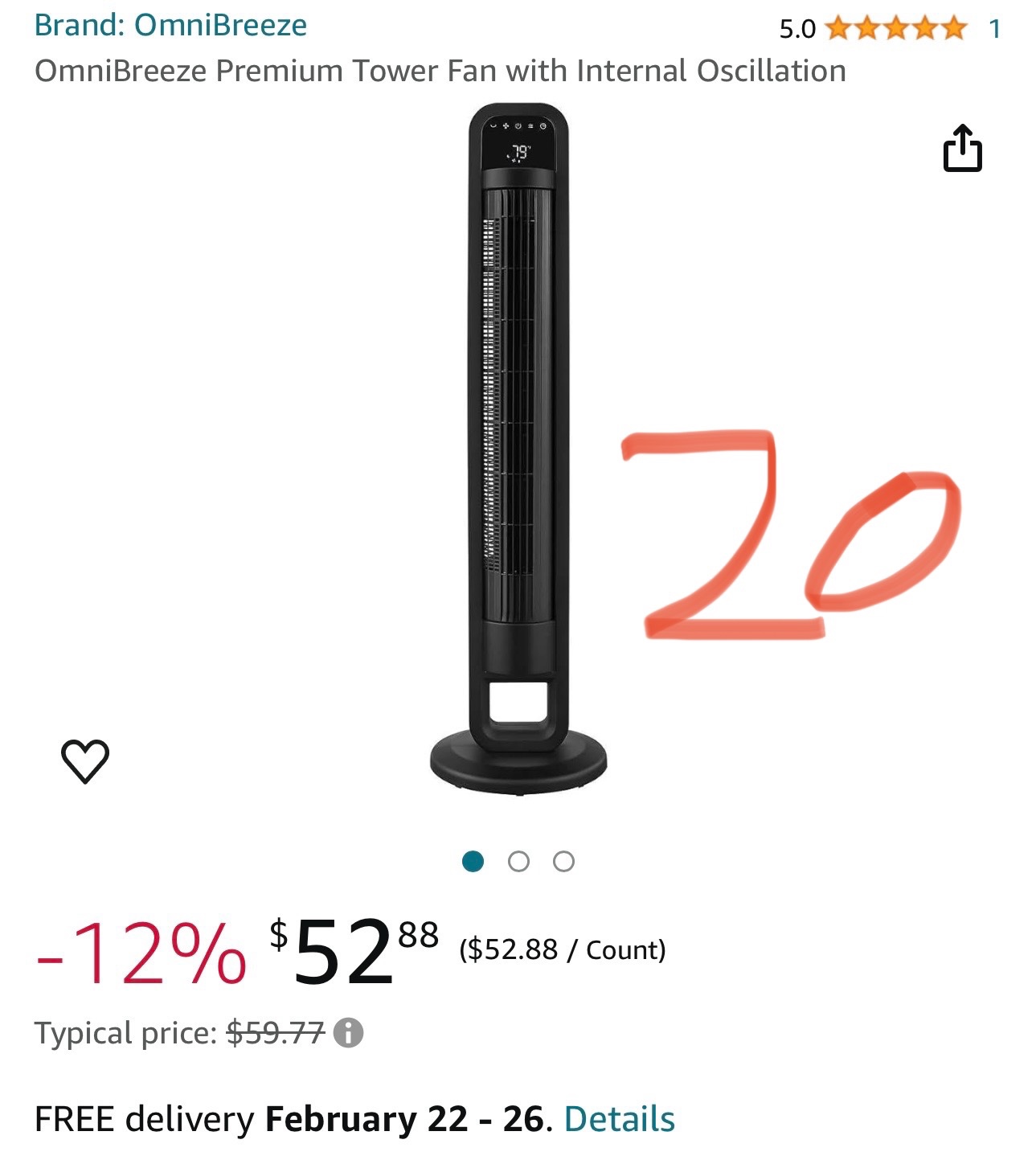Click the OmniBreeze Premium Tower Fan title

(x=440, y=71)
